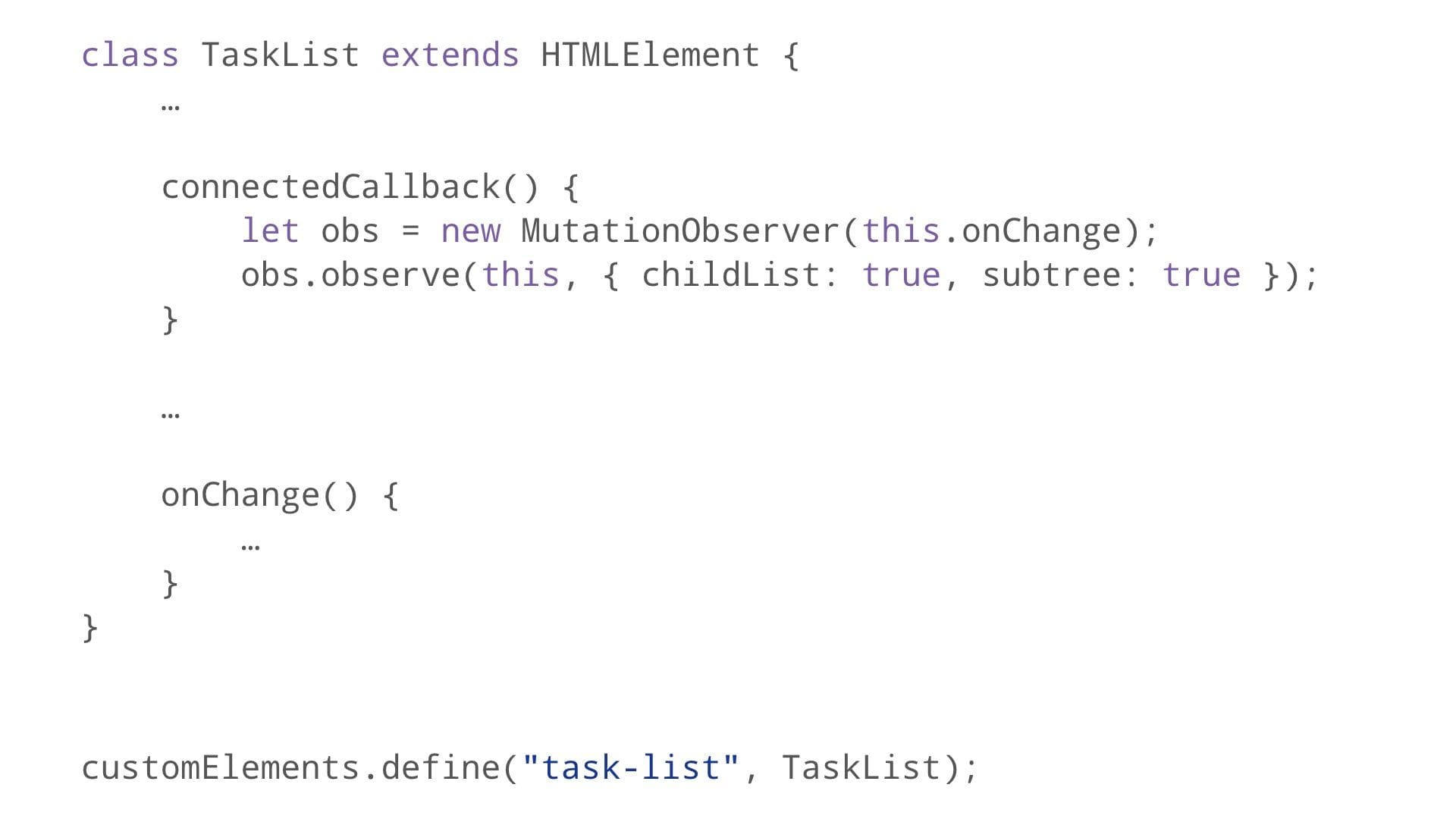
Task: Select 'HTMLElement' class reference
Action: 649,54
